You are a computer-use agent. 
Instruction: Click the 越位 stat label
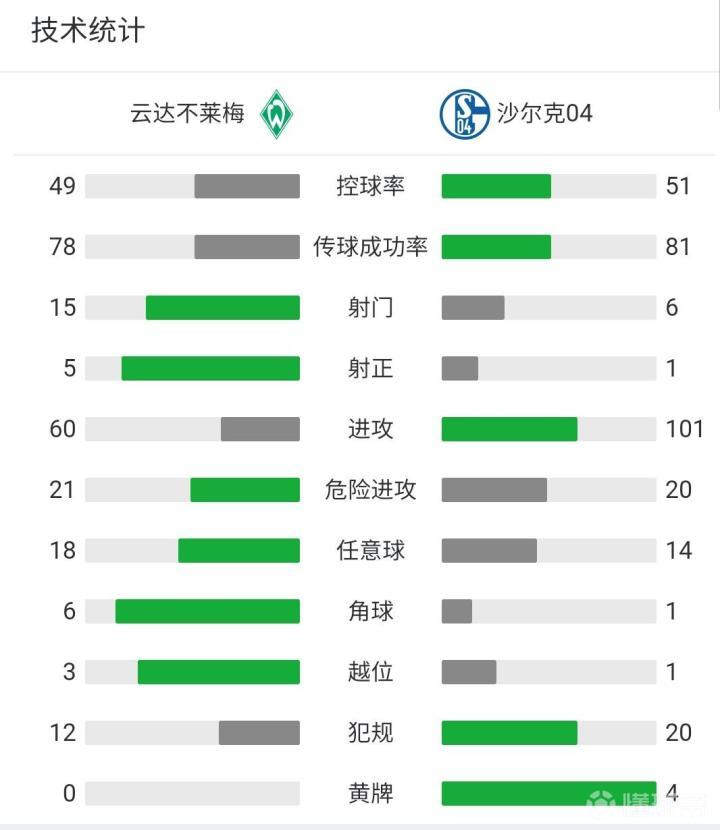point(370,672)
